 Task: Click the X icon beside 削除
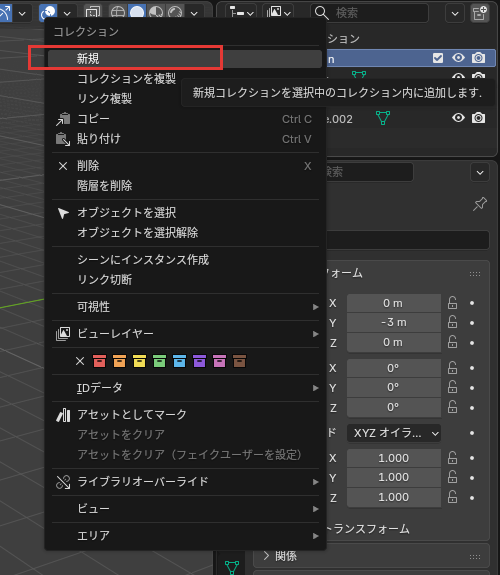click(63, 166)
